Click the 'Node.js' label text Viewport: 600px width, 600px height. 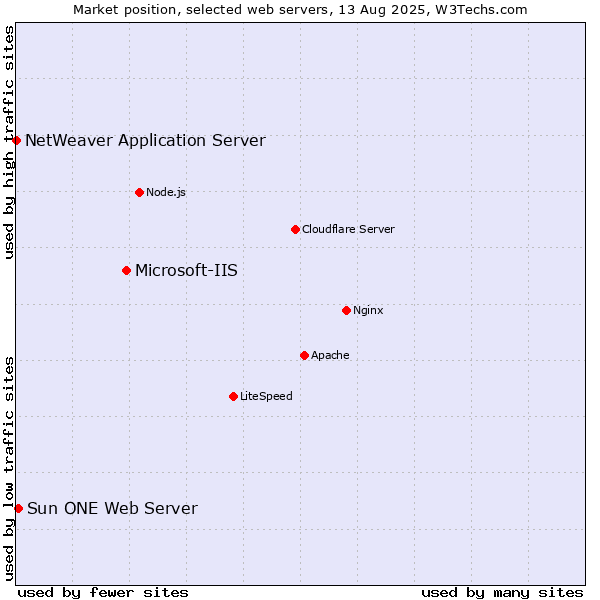pos(166,192)
